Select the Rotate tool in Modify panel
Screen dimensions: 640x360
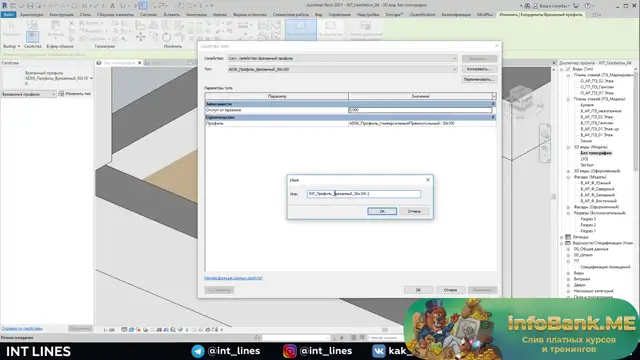tap(166, 38)
